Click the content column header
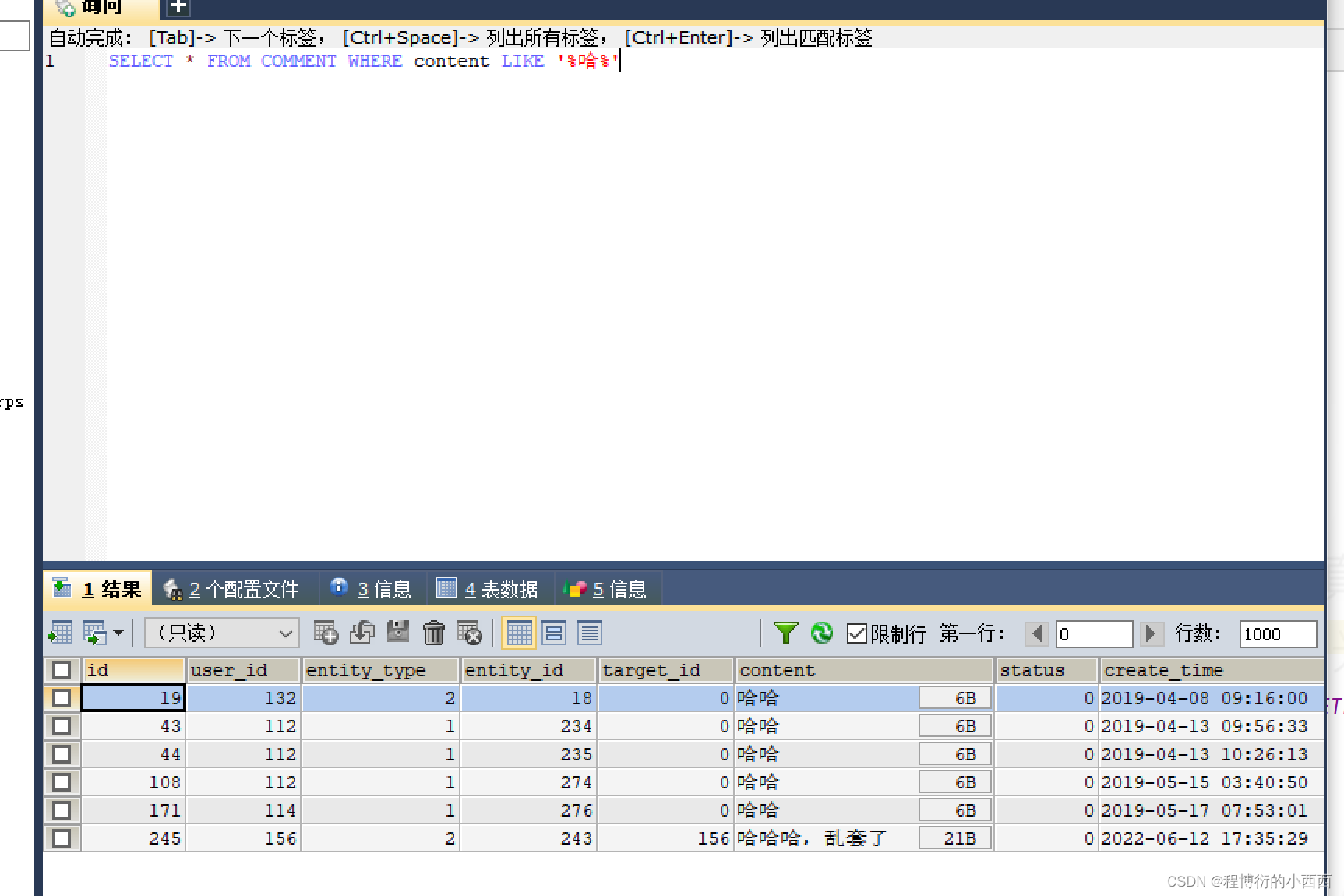The width and height of the screenshot is (1344, 896). point(864,670)
